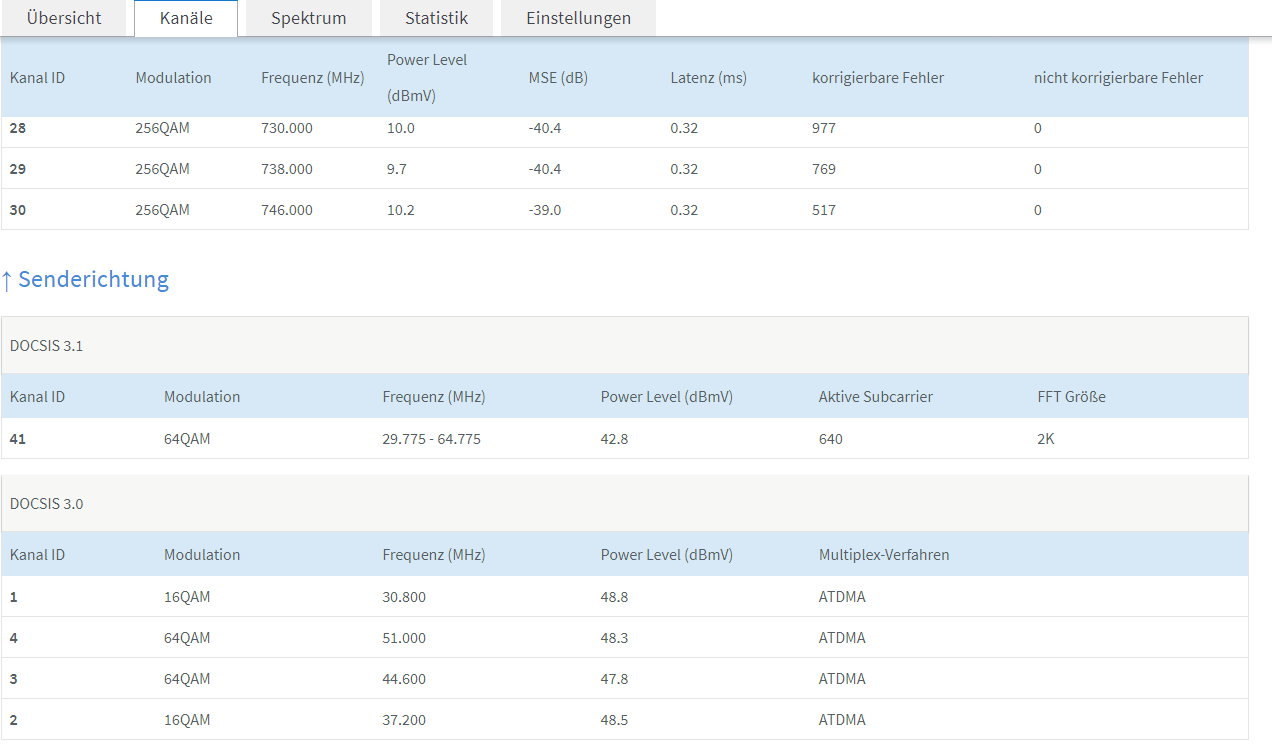Click correctable errors value 517
This screenshot has width=1272, height=745.
[x=824, y=210]
